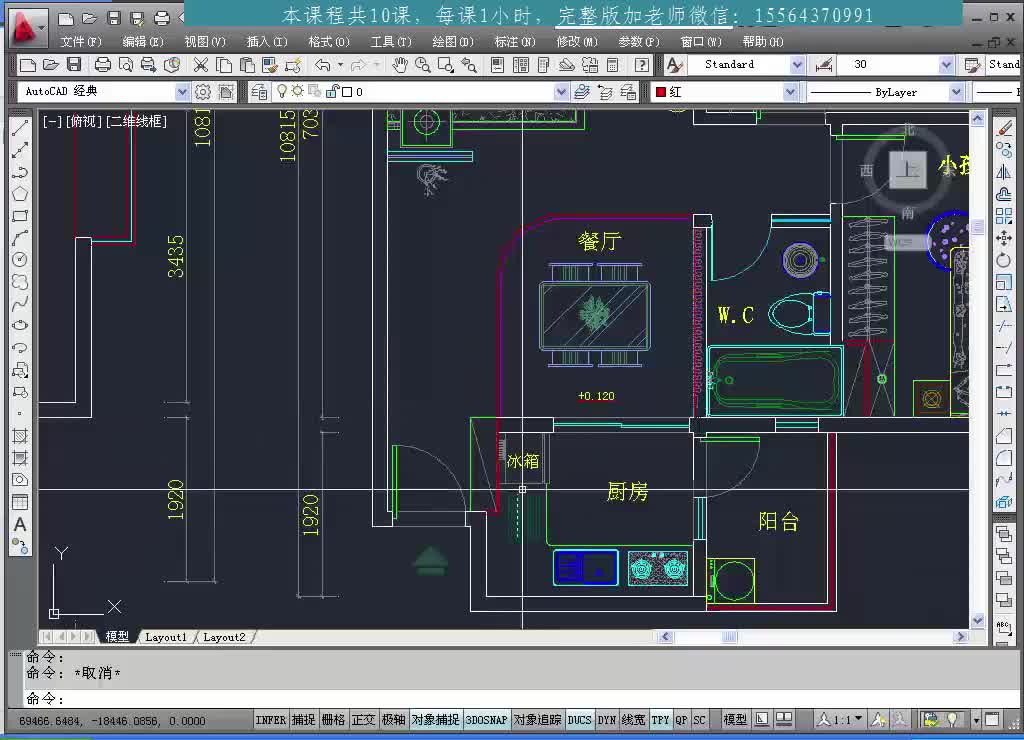1024x740 pixels.
Task: Click the Undo arrow icon
Action: (323, 65)
